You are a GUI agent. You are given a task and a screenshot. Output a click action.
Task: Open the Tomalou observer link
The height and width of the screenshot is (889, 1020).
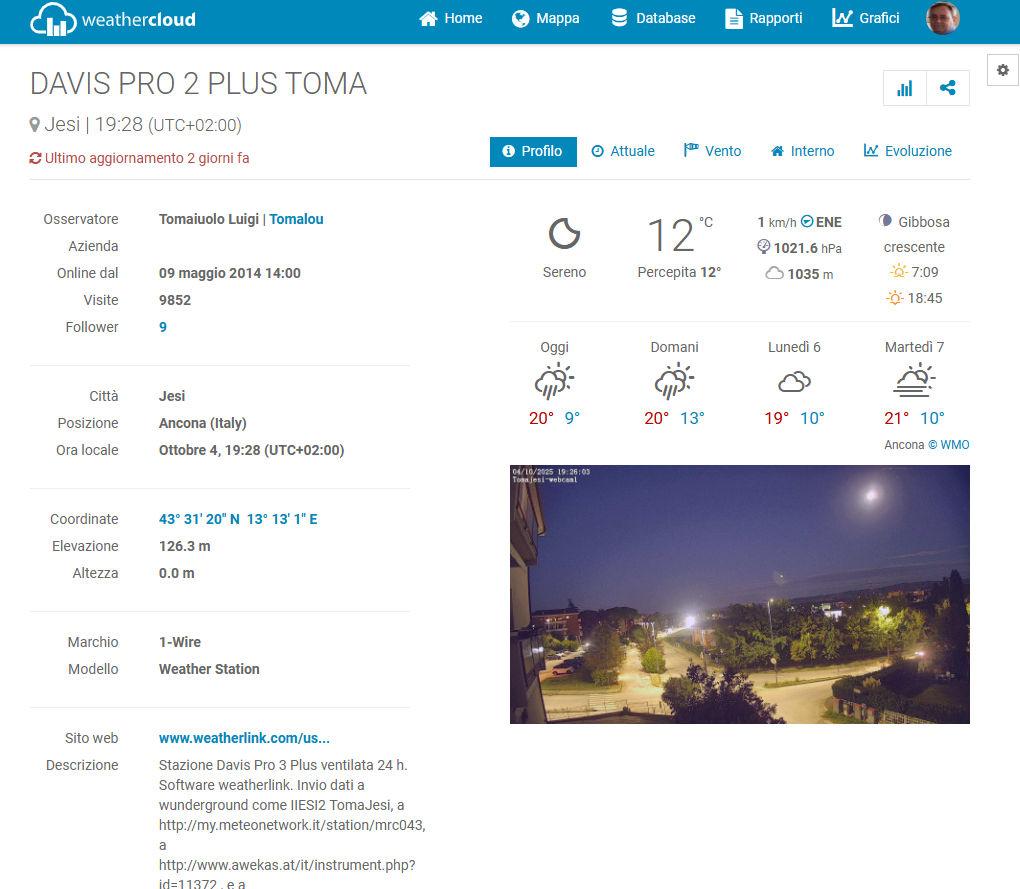pyautogui.click(x=296, y=219)
